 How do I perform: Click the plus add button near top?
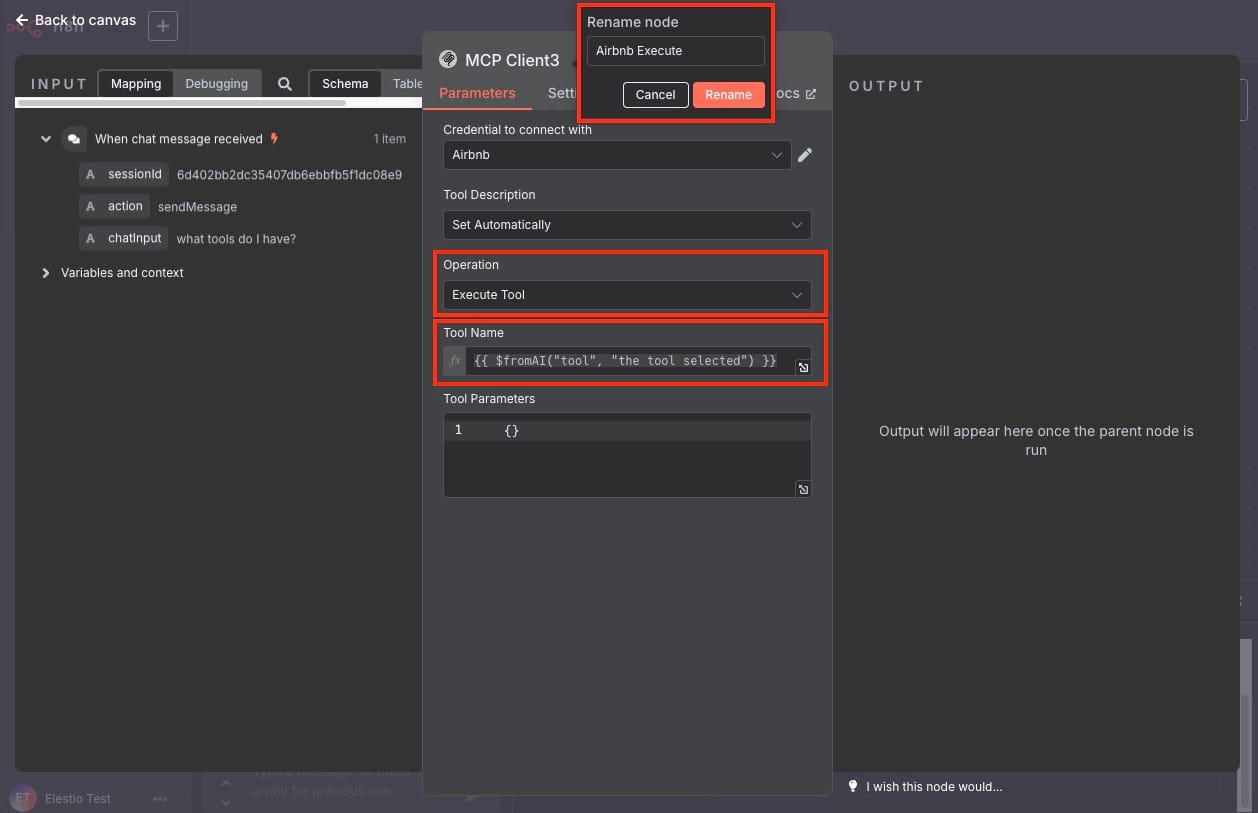pos(163,26)
